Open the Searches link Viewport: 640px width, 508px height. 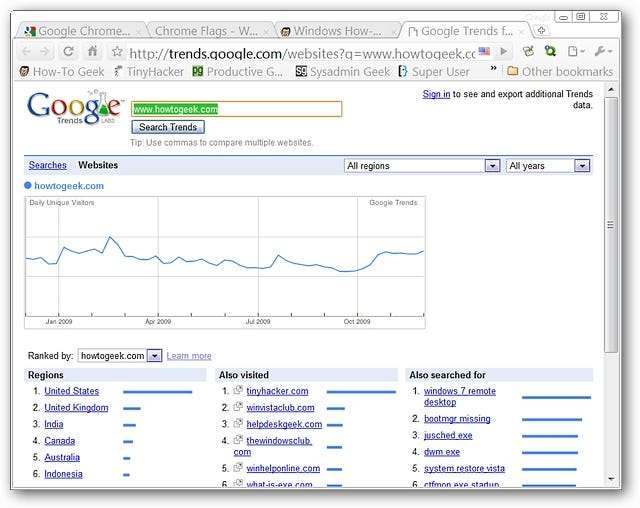coord(47,166)
